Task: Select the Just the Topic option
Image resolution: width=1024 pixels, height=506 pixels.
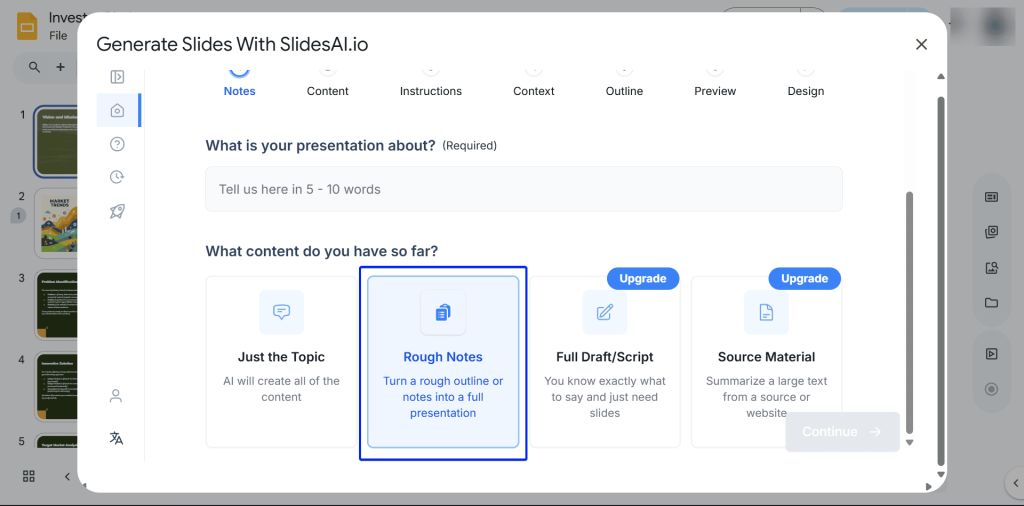Action: pyautogui.click(x=281, y=361)
